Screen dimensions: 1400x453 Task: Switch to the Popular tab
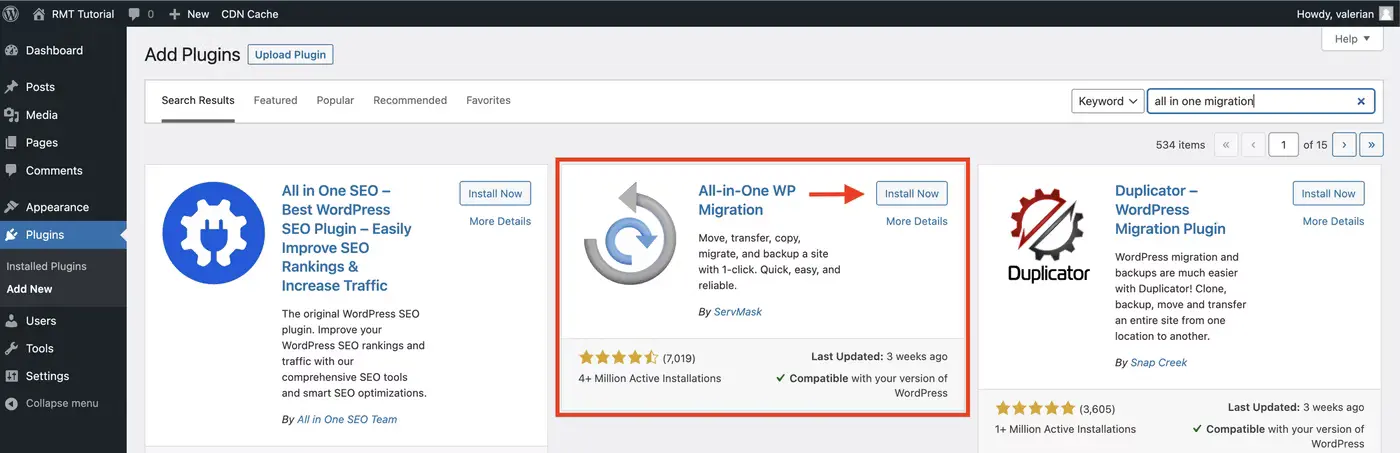point(335,100)
